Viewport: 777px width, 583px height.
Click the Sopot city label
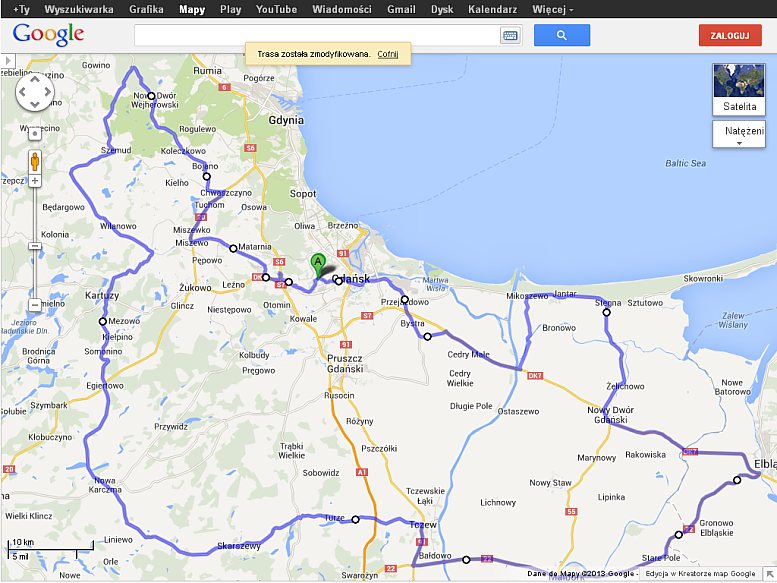[303, 194]
